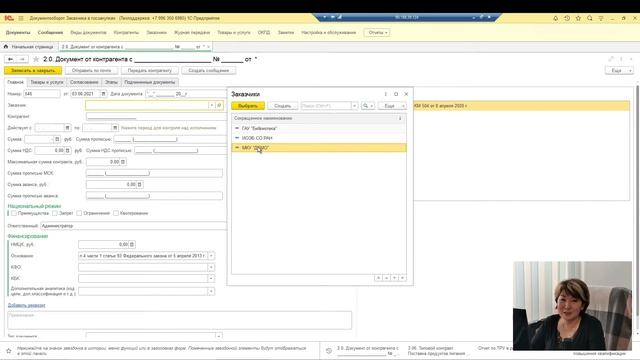Click the notifications bell icon in title bar

[556, 18]
